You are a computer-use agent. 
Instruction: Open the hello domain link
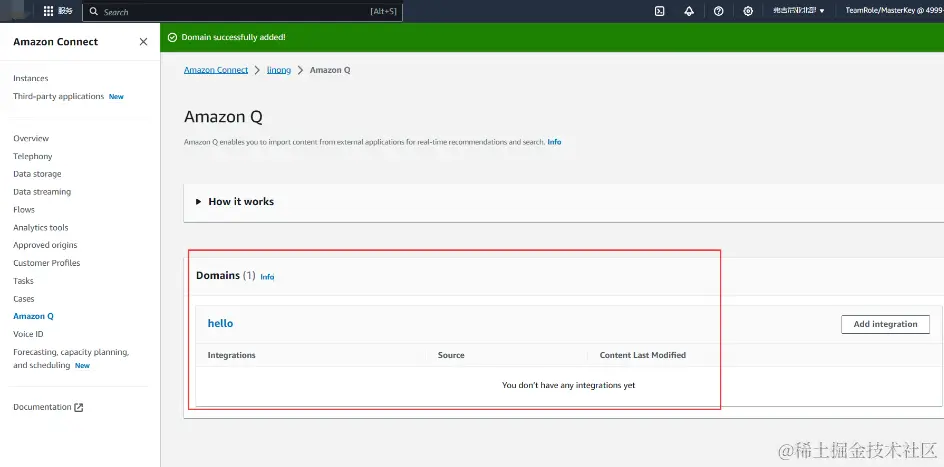pyautogui.click(x=220, y=323)
